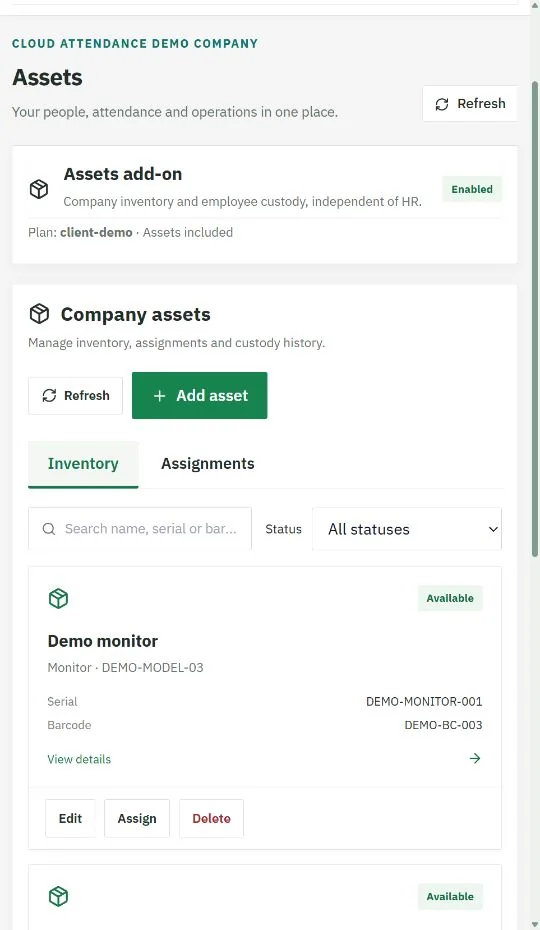Open View details link for Demo monitor

[79, 759]
